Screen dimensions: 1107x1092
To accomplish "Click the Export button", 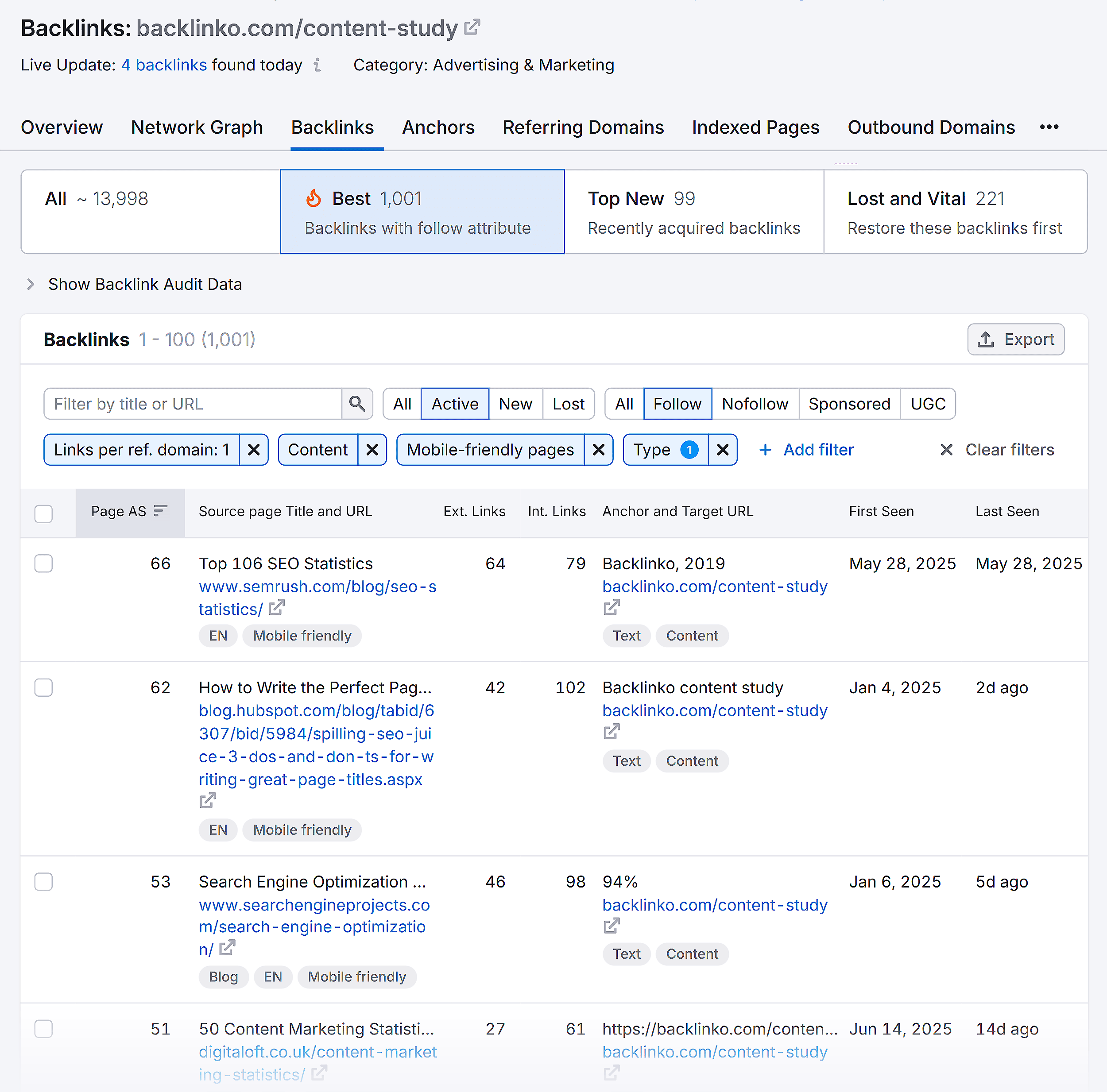I will click(x=1016, y=339).
